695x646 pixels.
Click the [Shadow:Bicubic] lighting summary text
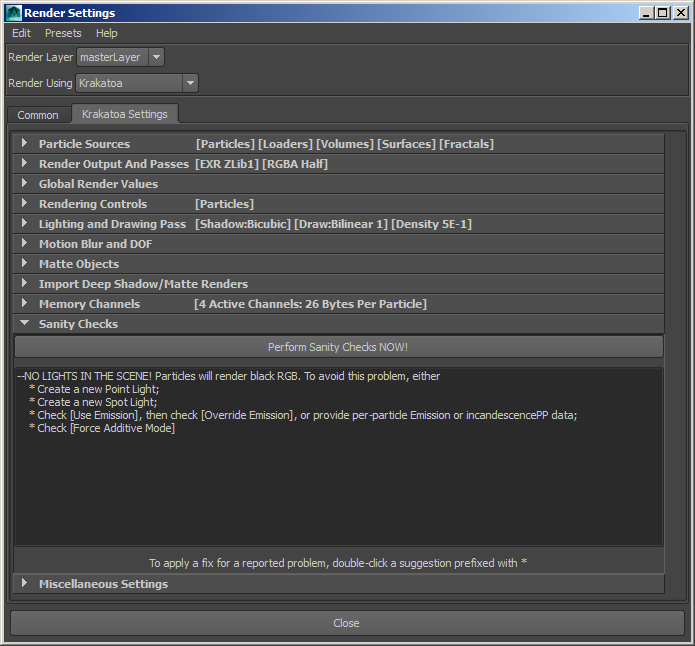click(x=243, y=224)
